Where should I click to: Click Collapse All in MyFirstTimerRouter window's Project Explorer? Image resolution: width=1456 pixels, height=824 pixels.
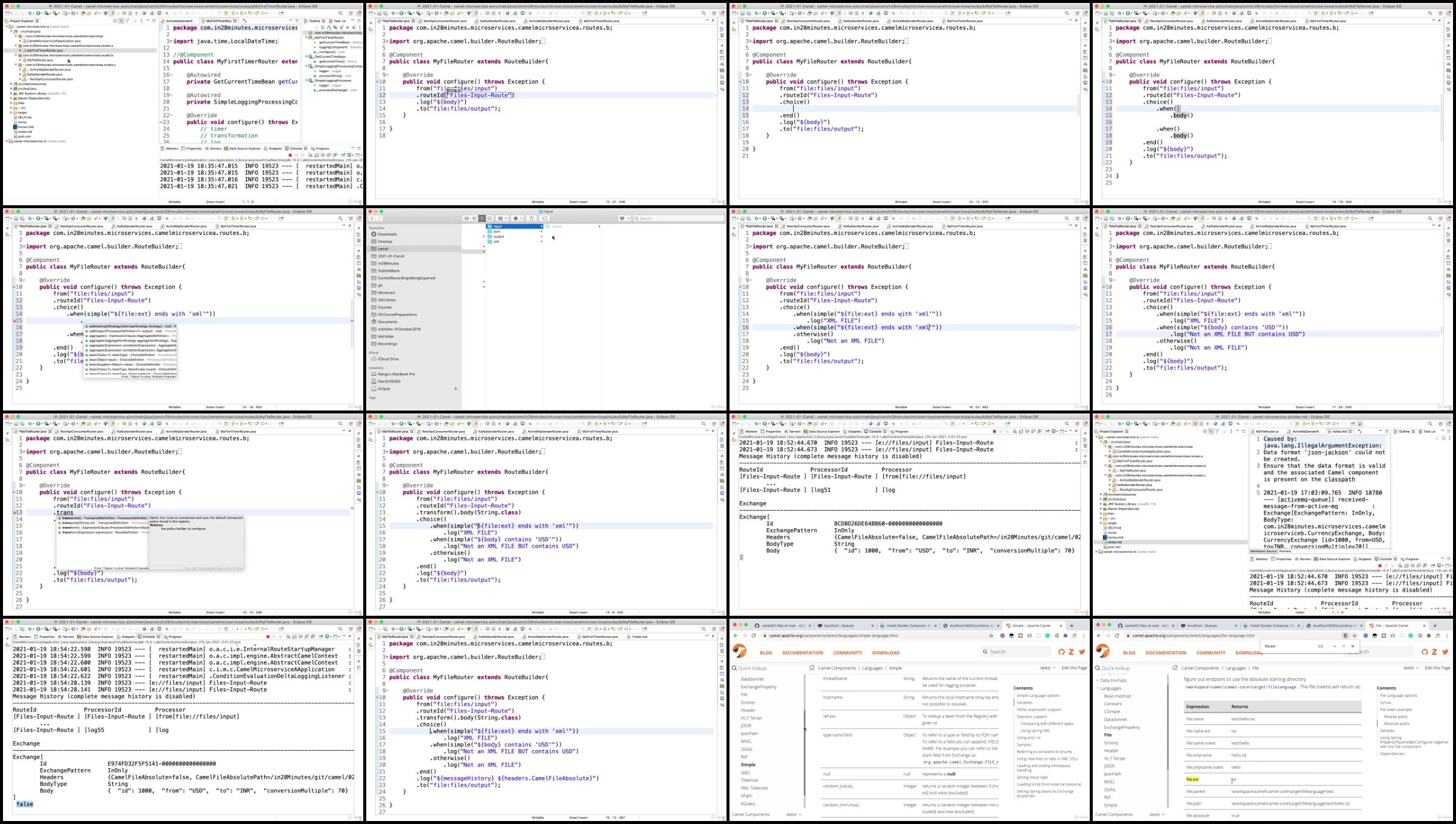[x=115, y=21]
